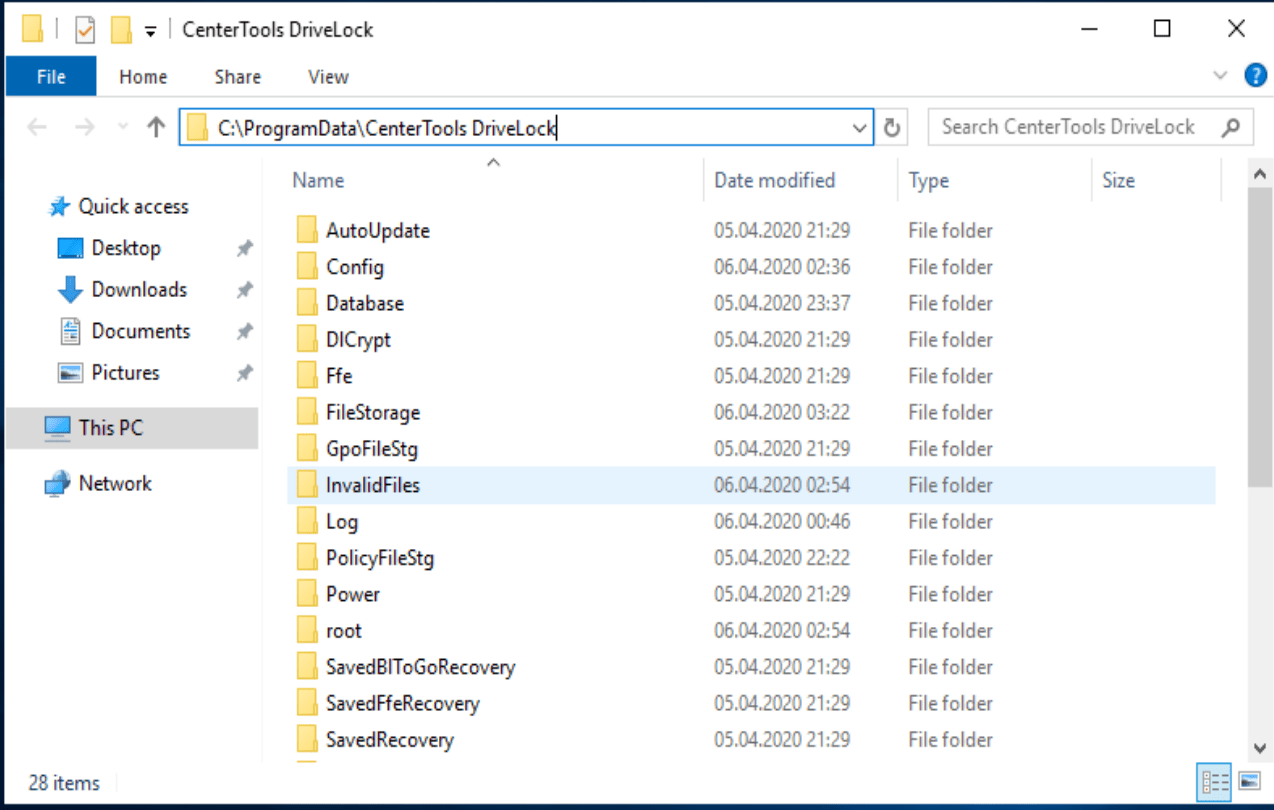Open Customize Quick Access Toolbar dropdown
The image size is (1274, 810).
pos(150,31)
